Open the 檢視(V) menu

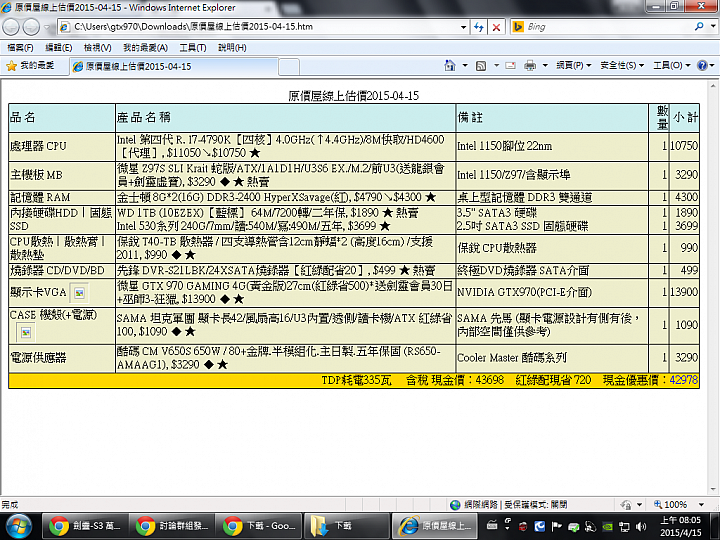(97, 47)
